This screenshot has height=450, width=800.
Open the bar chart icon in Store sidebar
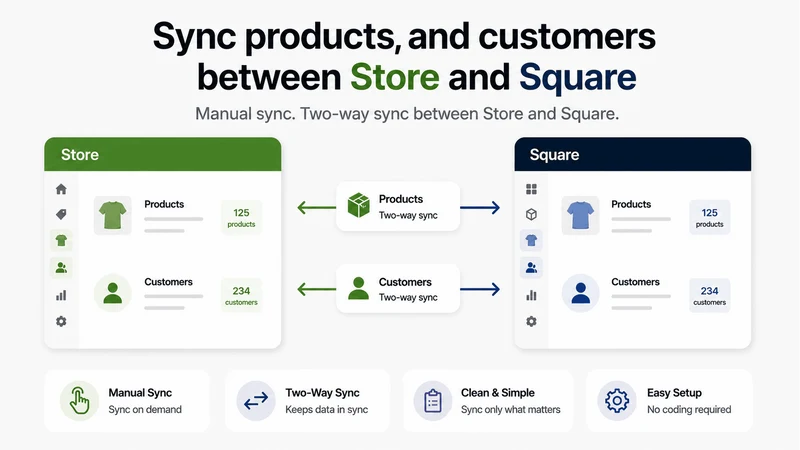coord(61,295)
